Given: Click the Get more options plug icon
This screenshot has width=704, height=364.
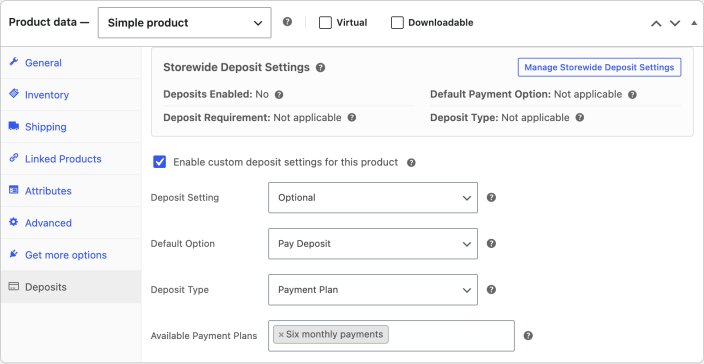Looking at the screenshot, I should (13, 254).
